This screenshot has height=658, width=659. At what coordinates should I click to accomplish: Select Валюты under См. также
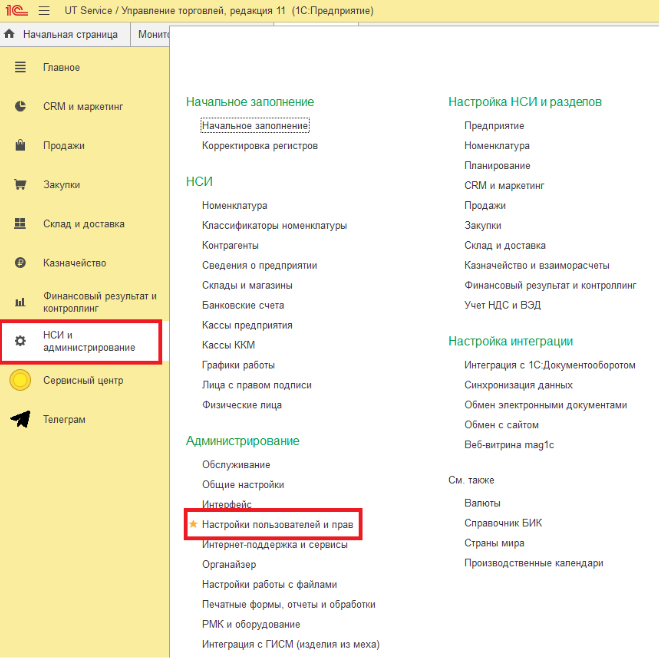click(x=482, y=503)
